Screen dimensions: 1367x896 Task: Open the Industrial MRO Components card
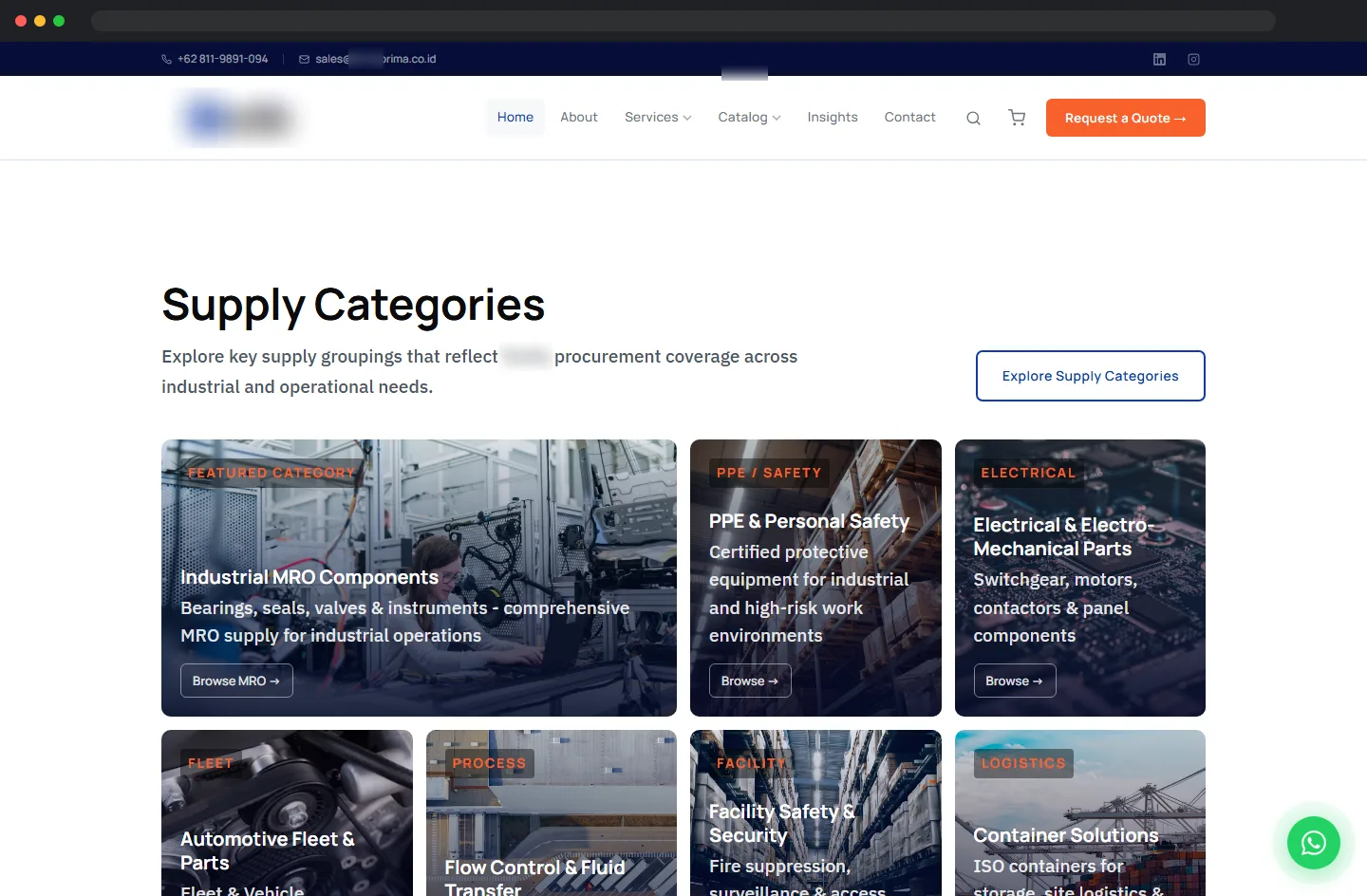[419, 578]
